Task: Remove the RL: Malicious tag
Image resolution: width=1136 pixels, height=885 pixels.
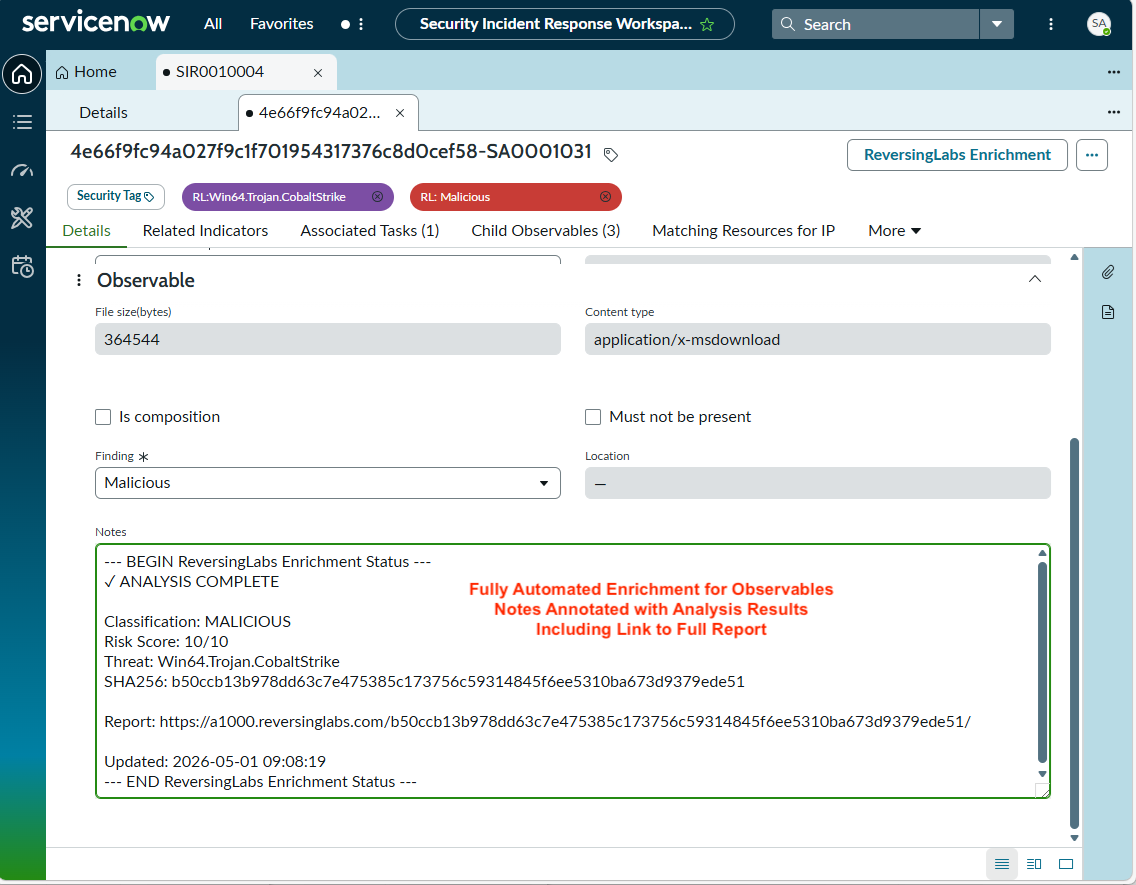Action: (x=606, y=197)
